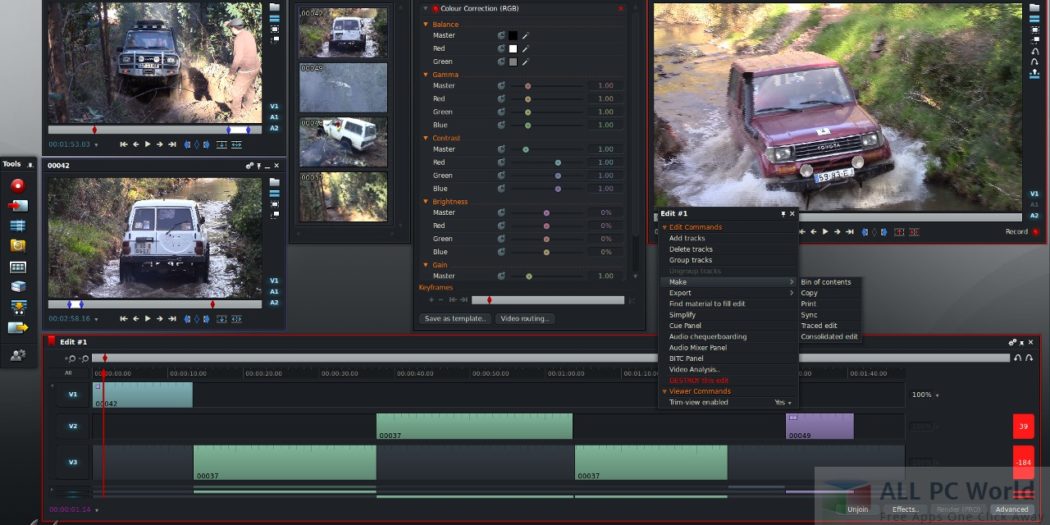Screen dimensions: 1050x525
Task: Open the Export submenu
Action: pos(729,293)
